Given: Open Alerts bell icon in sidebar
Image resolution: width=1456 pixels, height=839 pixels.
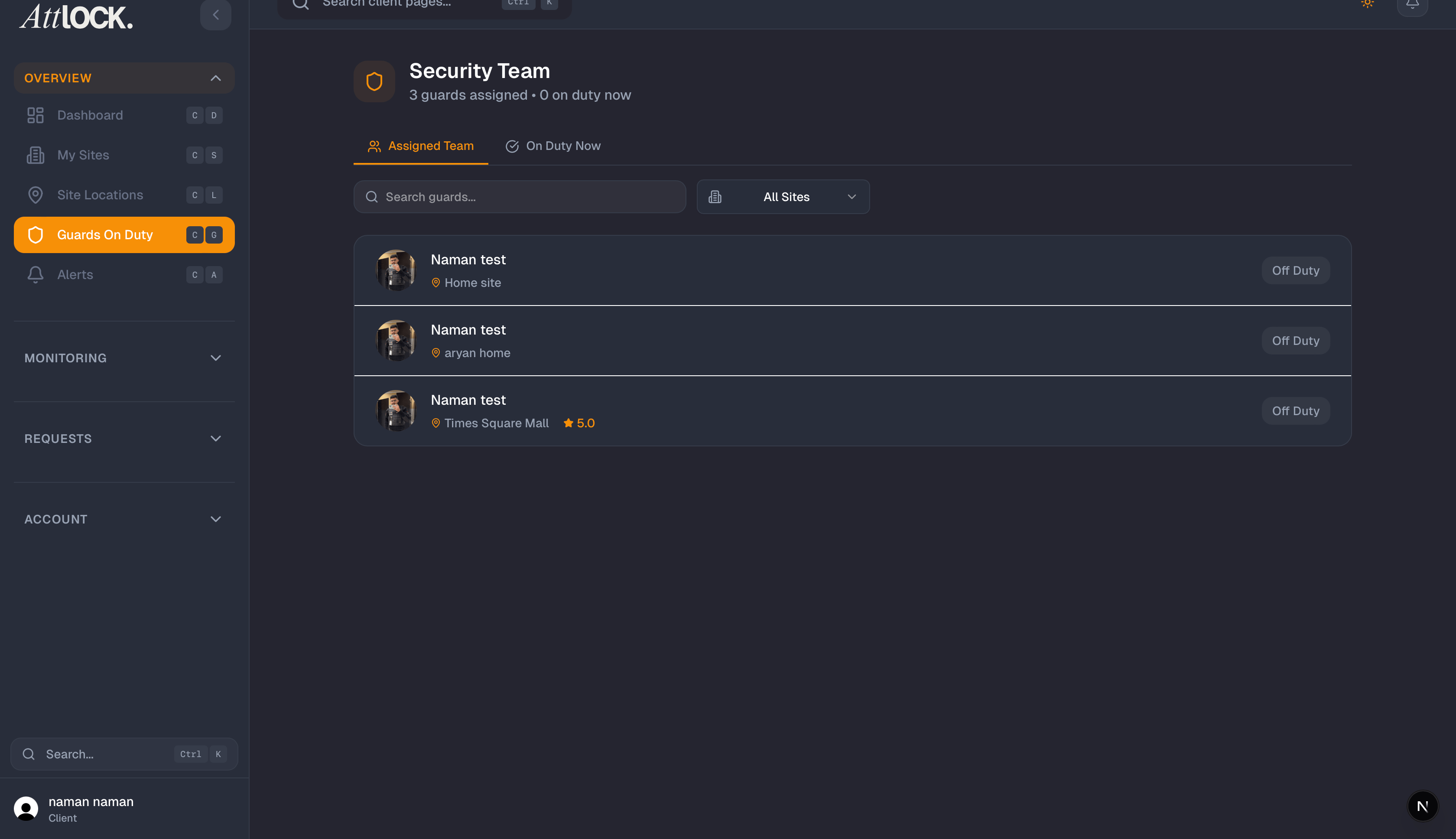Looking at the screenshot, I should tap(35, 275).
